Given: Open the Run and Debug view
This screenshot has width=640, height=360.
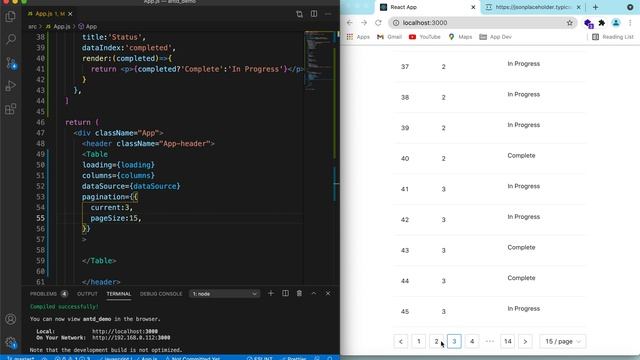Looking at the screenshot, I should [x=11, y=86].
